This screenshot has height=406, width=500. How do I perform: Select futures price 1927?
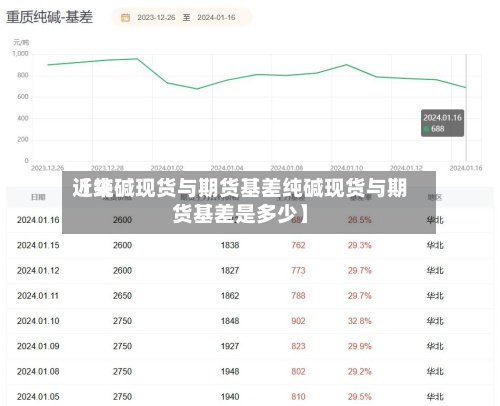(x=230, y=346)
